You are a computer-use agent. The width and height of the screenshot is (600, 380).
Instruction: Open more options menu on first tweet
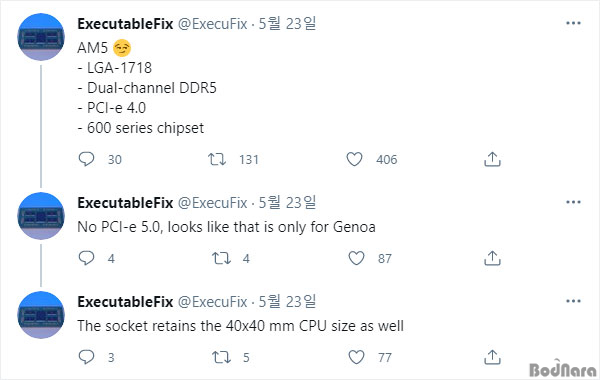(x=573, y=23)
